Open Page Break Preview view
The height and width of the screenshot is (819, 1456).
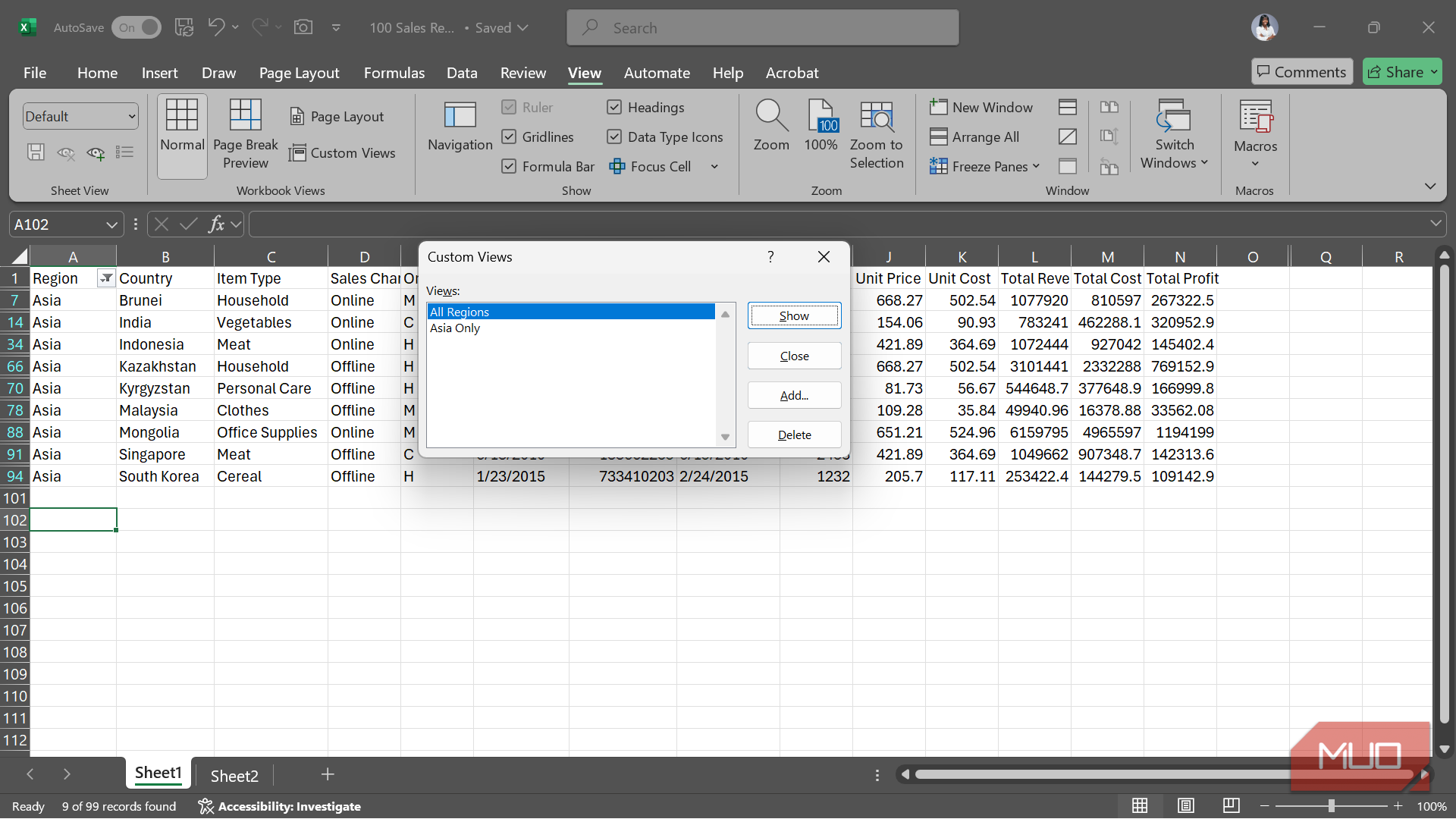pyautogui.click(x=246, y=135)
